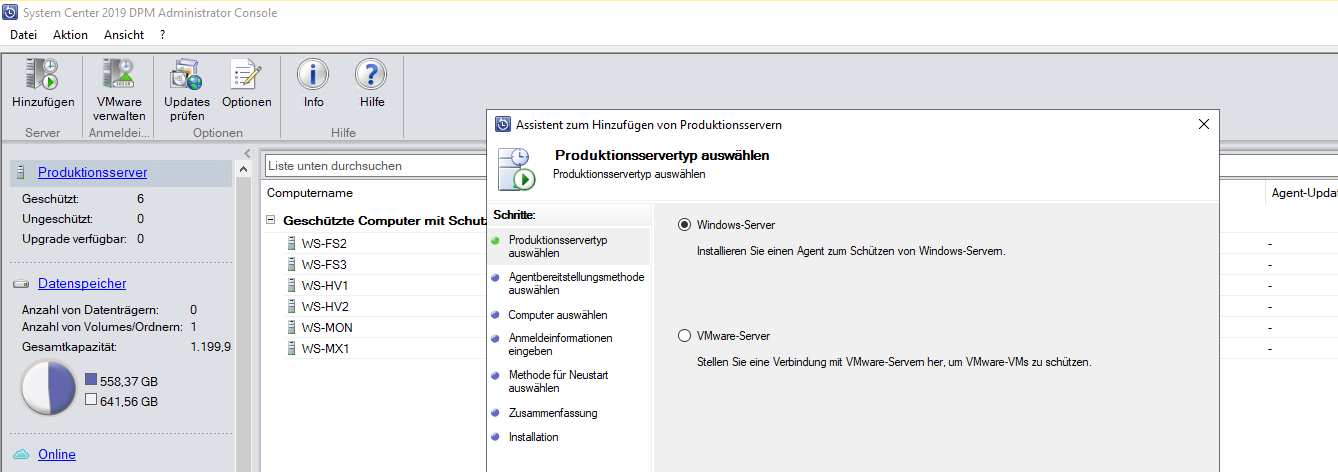Select the WS-FS2 computer row
The width and height of the screenshot is (1338, 472).
point(323,244)
